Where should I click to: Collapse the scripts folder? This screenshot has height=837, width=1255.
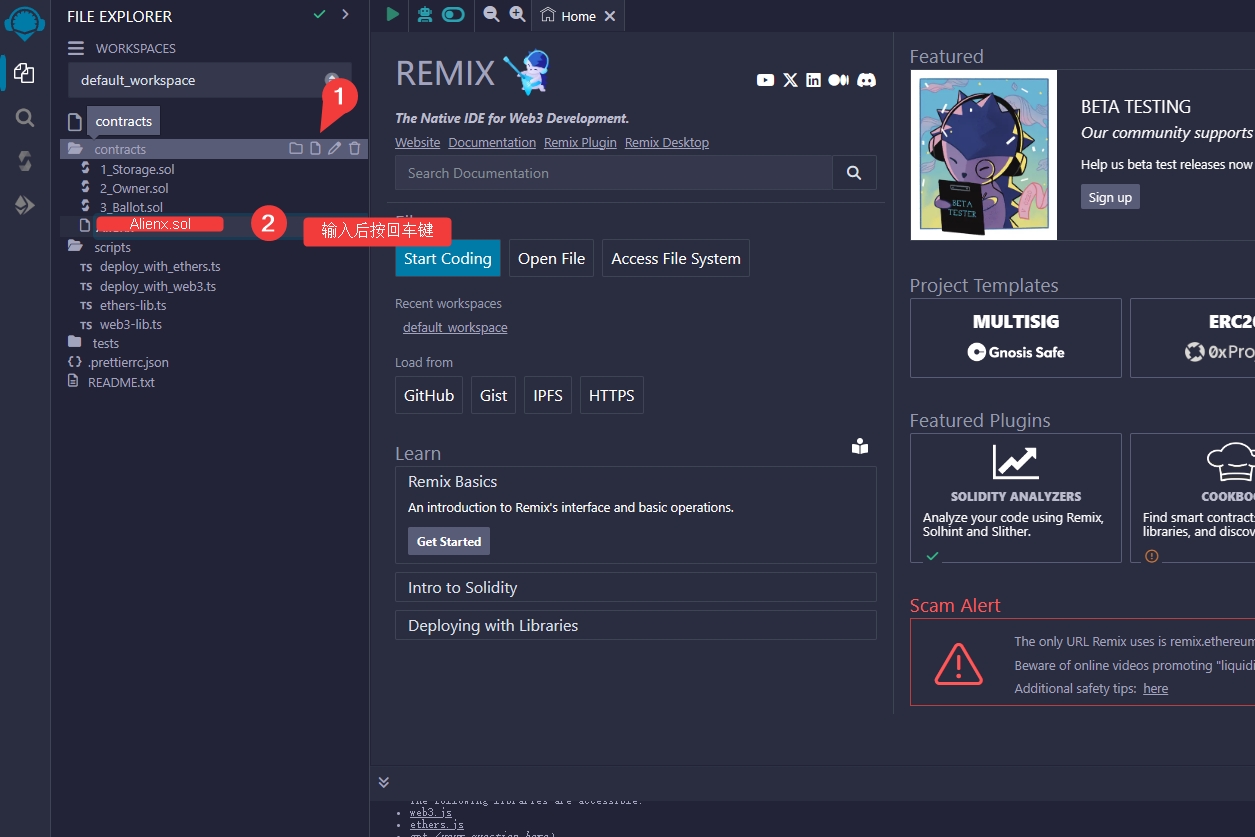(112, 247)
